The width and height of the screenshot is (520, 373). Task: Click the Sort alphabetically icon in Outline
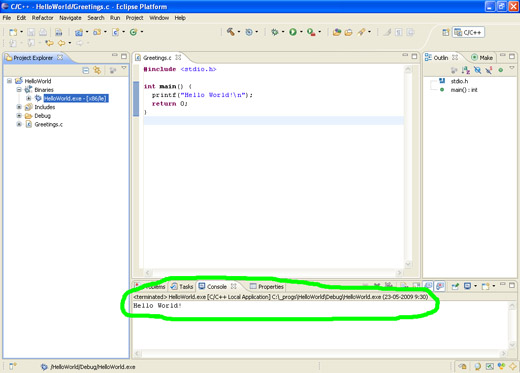[466, 70]
